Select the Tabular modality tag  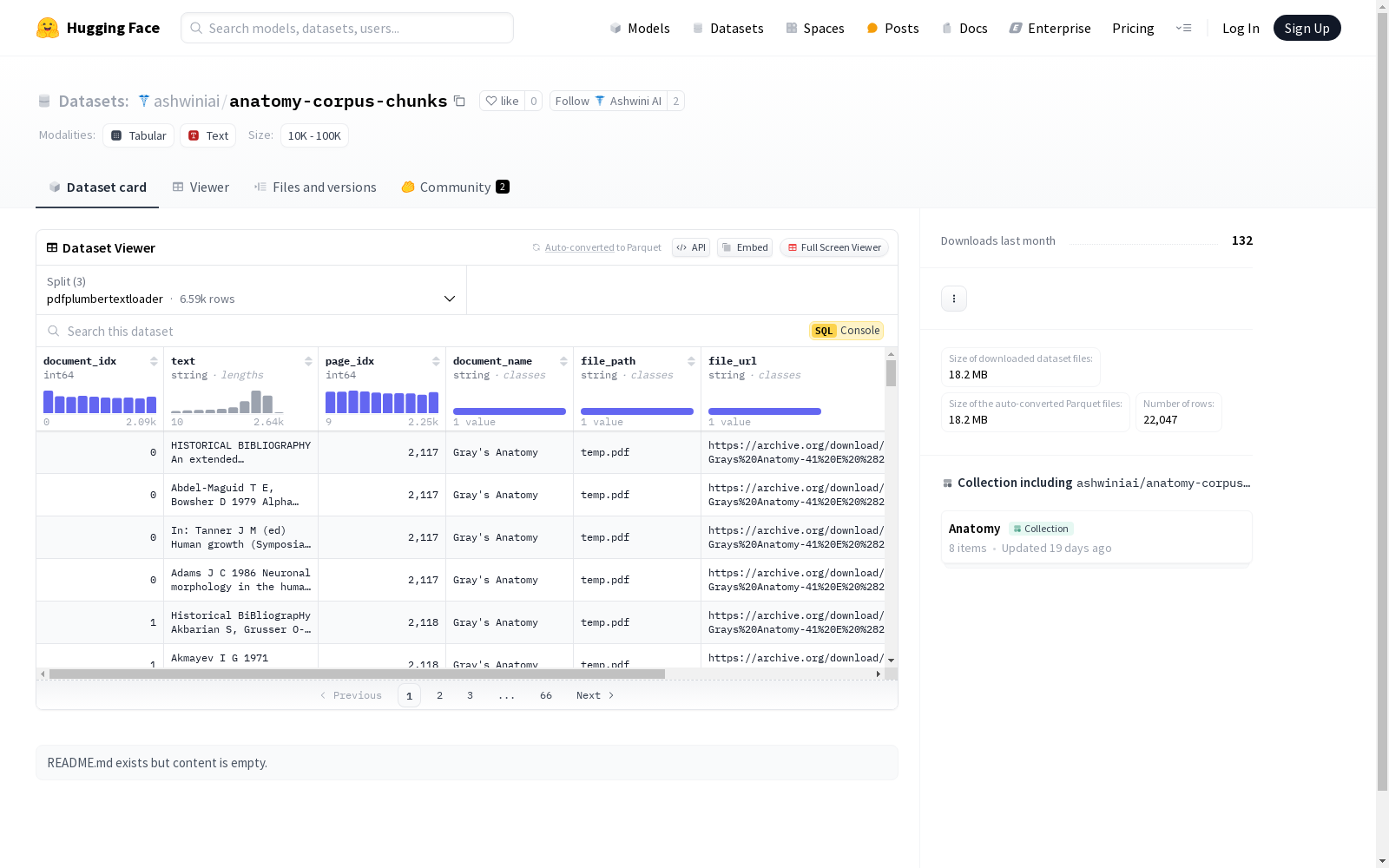(x=139, y=135)
